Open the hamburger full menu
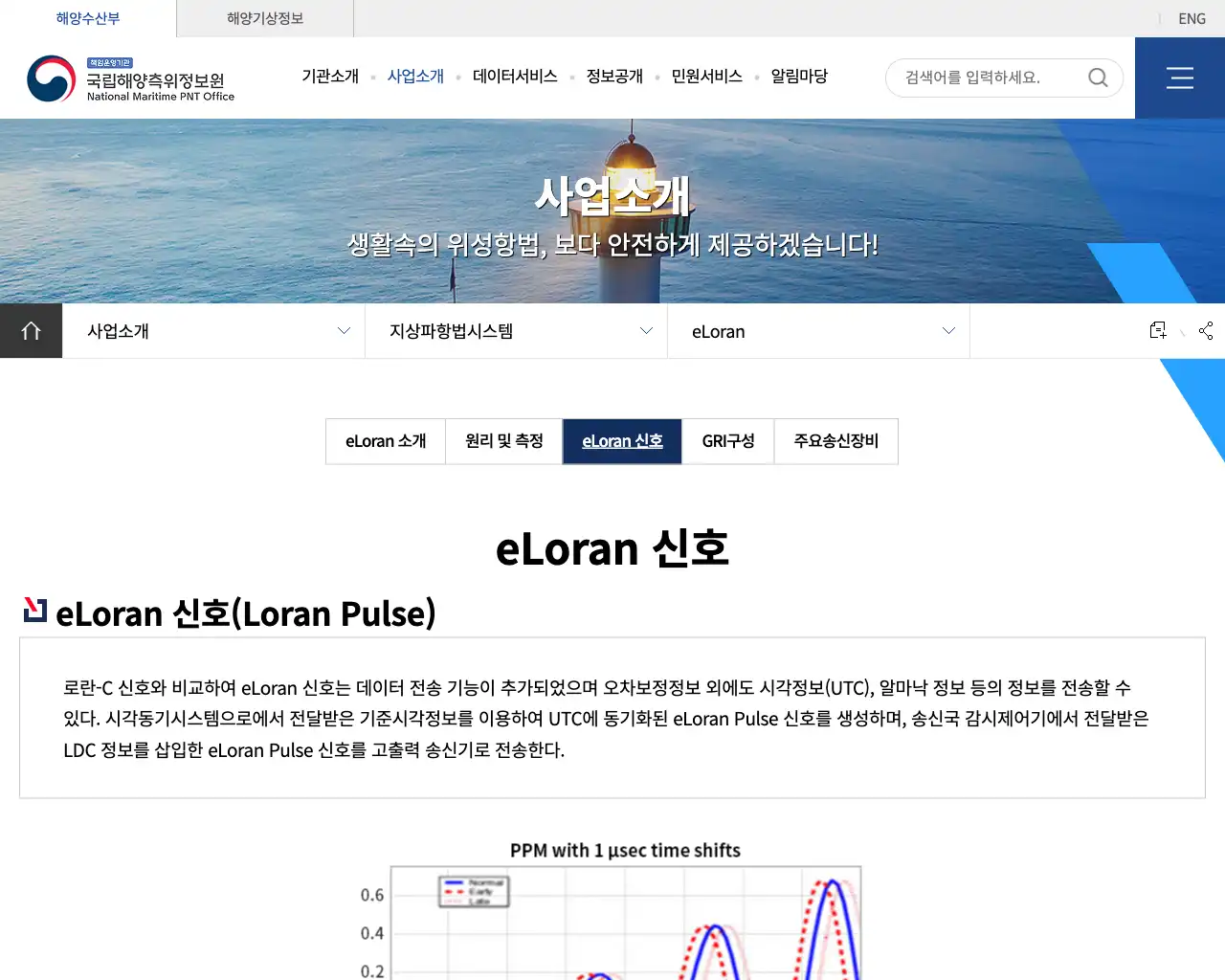The height and width of the screenshot is (980, 1225). tap(1180, 78)
